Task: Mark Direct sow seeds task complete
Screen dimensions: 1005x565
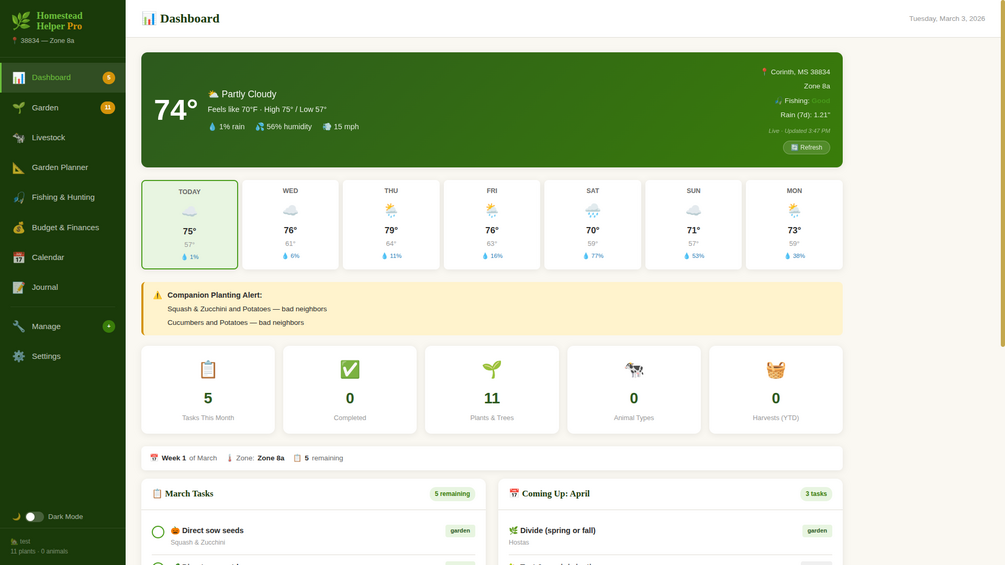Action: [158, 532]
